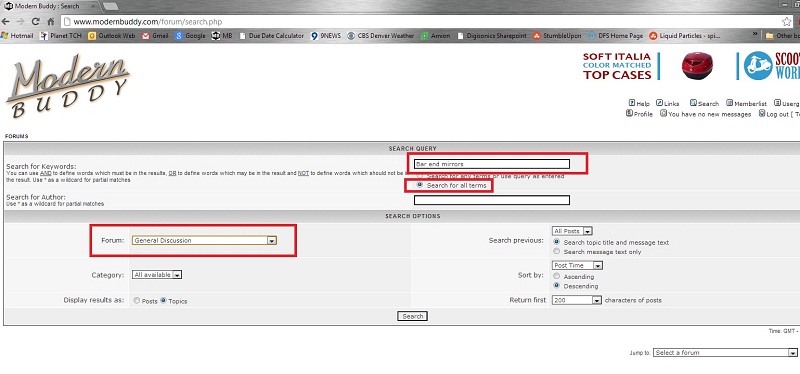Click the browser Forward arrow
The image size is (800, 374).
pyautogui.click(x=20, y=22)
